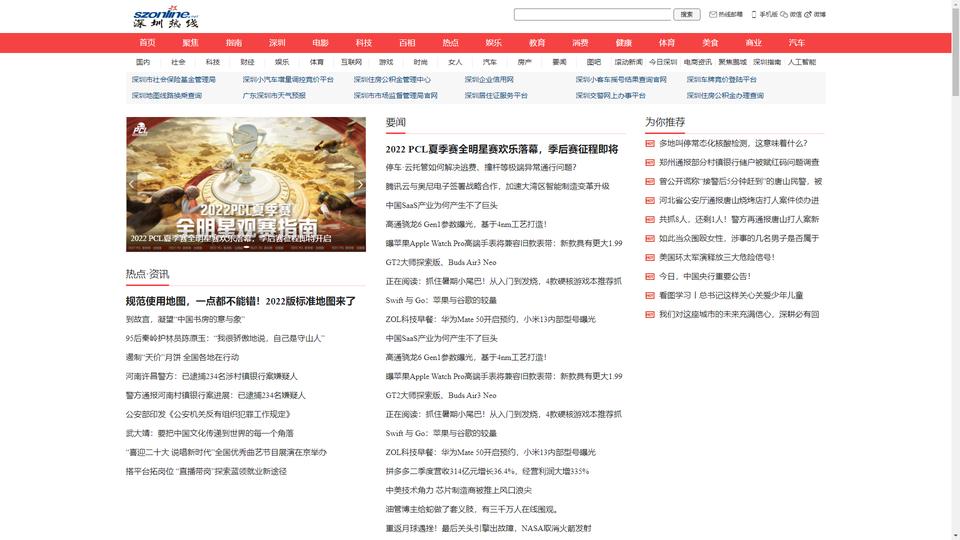Image resolution: width=960 pixels, height=540 pixels.
Task: Open the 深圳企业信用网 link
Action: click(489, 80)
